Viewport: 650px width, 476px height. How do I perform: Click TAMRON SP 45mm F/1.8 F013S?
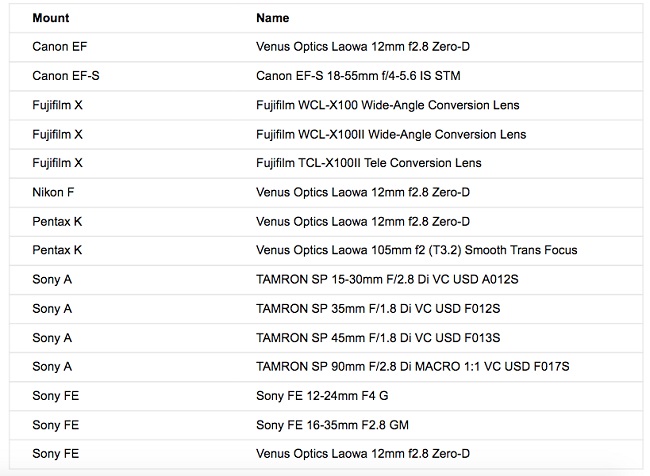pos(378,338)
